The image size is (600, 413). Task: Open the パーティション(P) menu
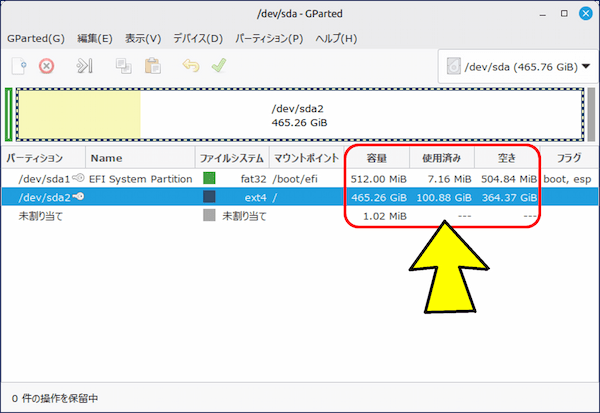[x=268, y=39]
